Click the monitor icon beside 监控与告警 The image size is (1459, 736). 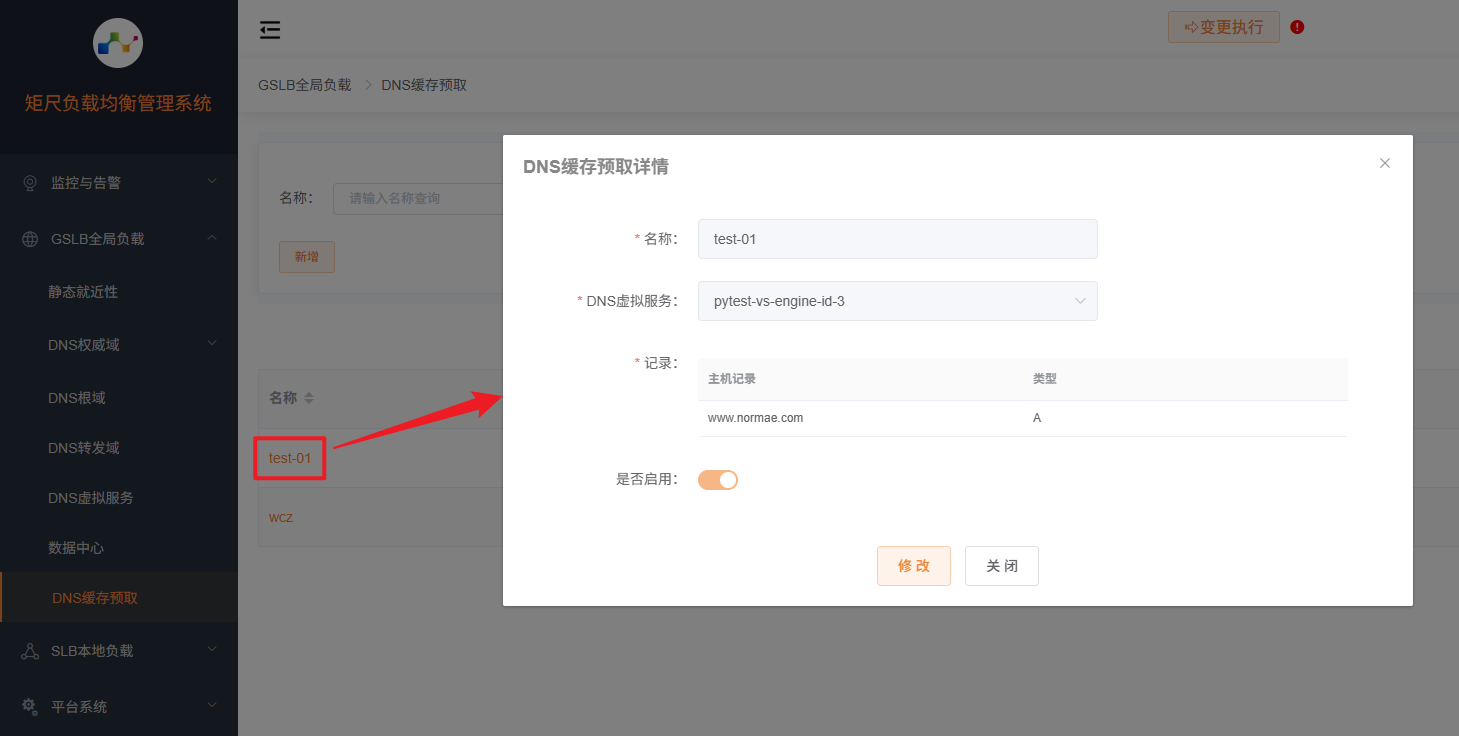(x=30, y=183)
